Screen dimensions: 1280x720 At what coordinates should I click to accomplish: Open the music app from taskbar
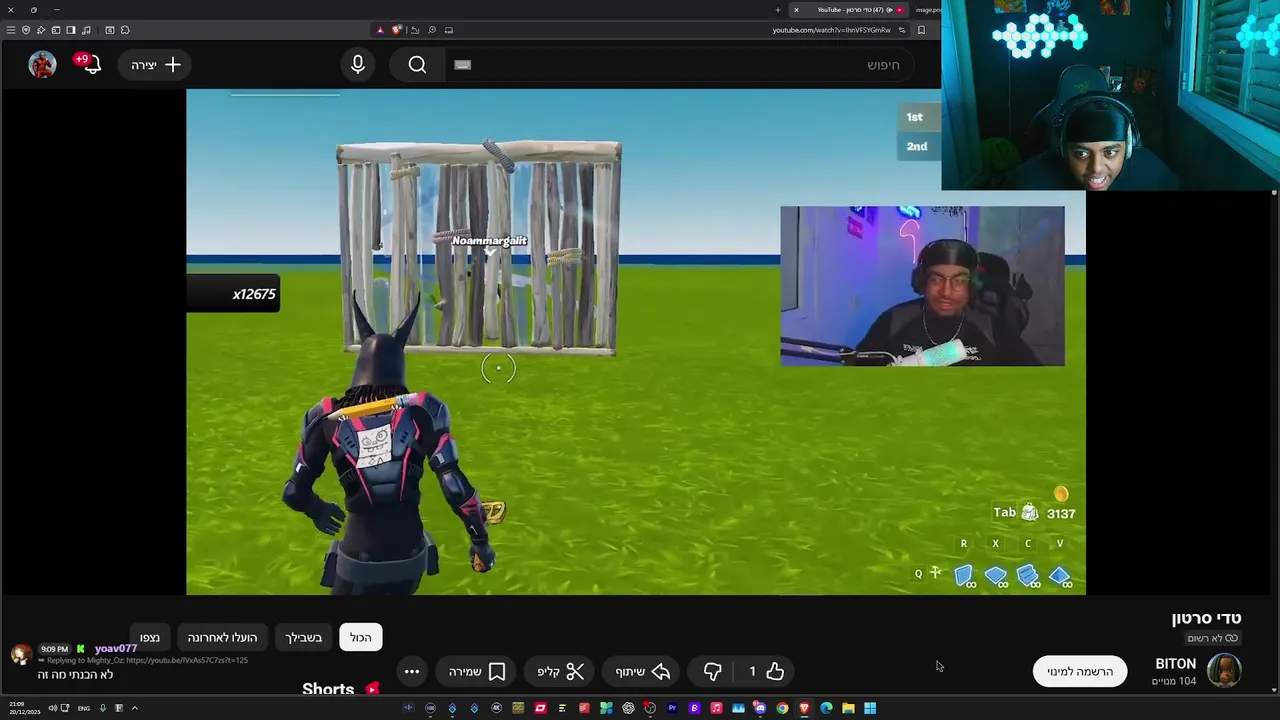click(716, 708)
